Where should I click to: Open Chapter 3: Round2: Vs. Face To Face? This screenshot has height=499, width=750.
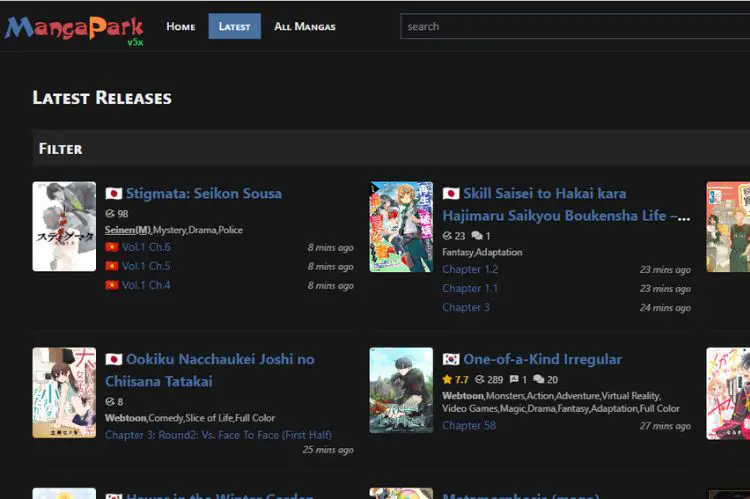point(219,435)
